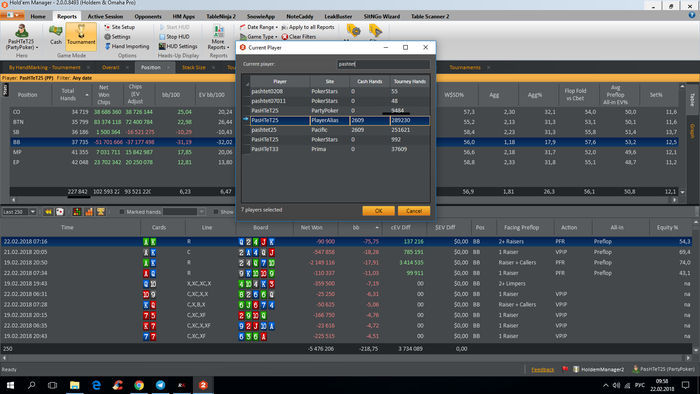Open the HM Apps ribbon tab
Image resolution: width=700 pixels, height=394 pixels.
coord(183,16)
